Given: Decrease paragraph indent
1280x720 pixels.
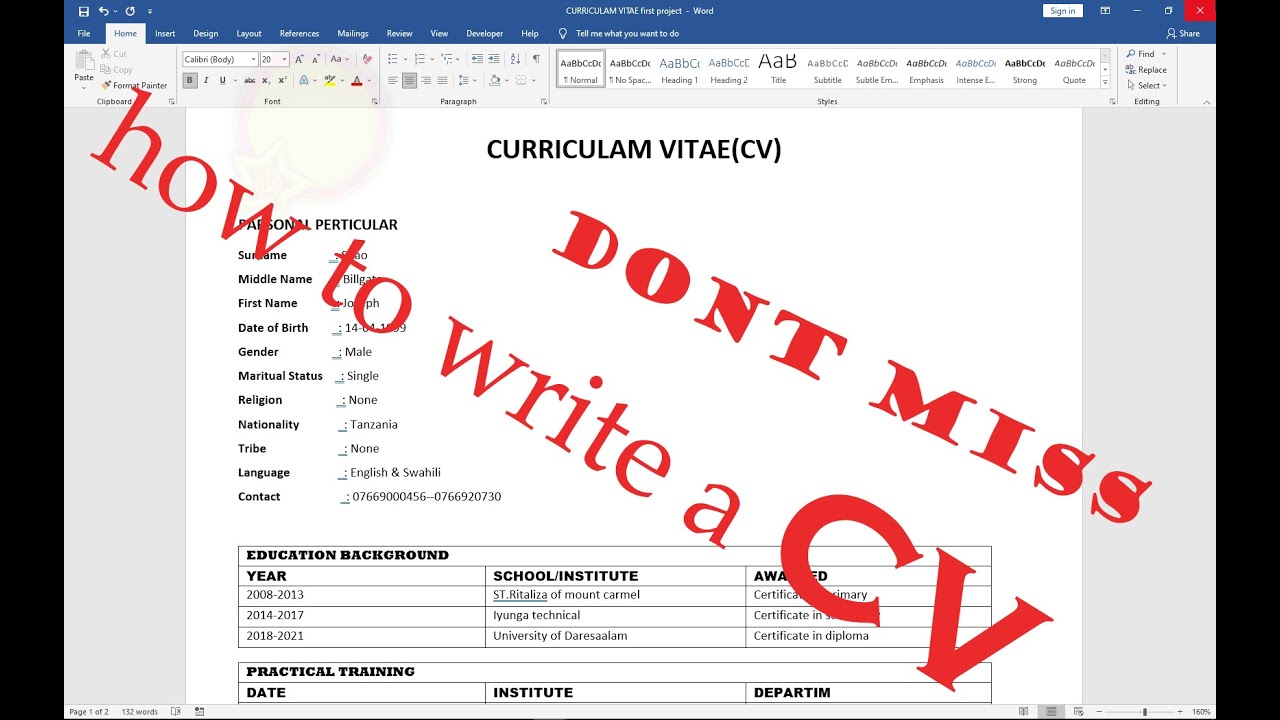Looking at the screenshot, I should (x=477, y=59).
